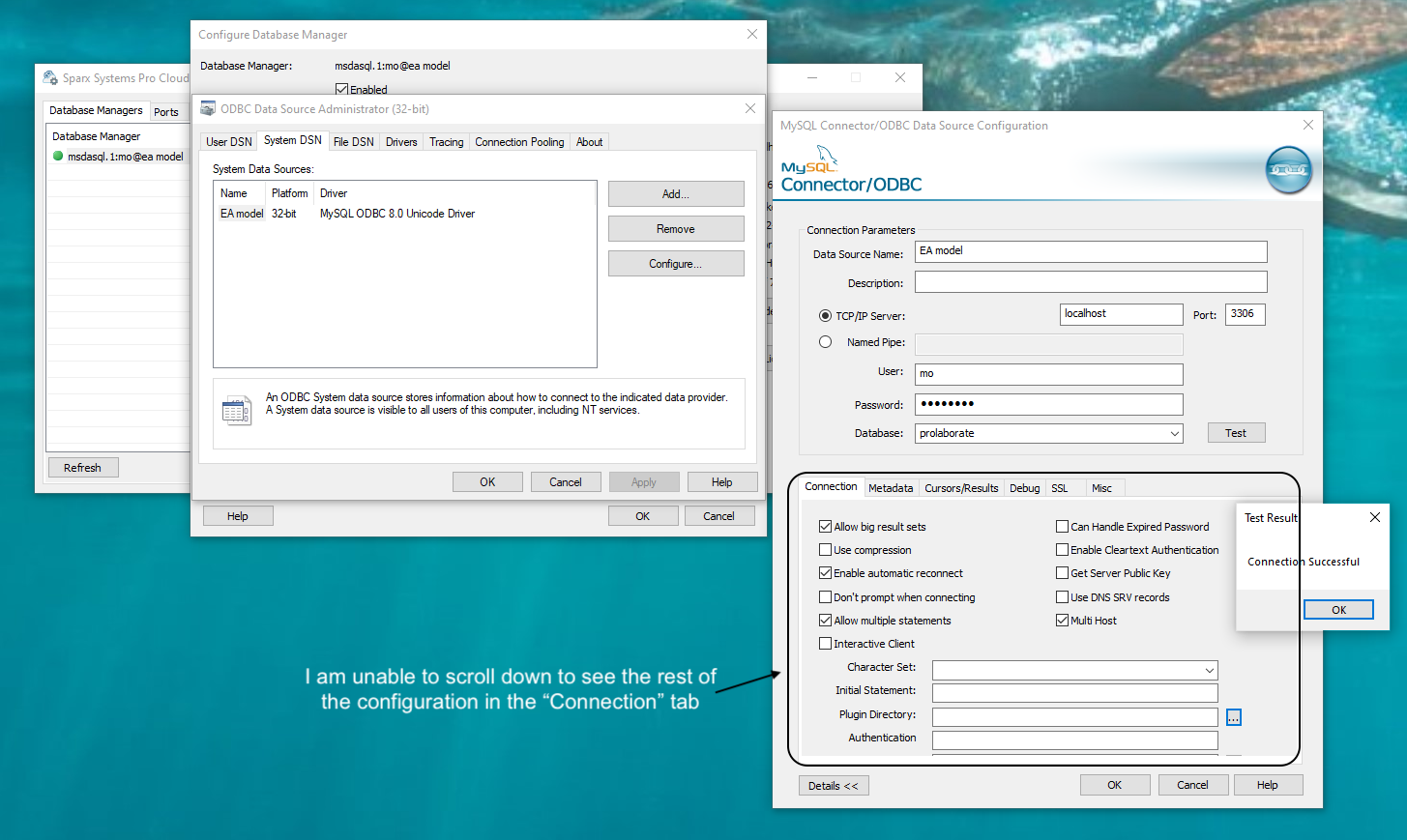This screenshot has height=840, width=1407.
Task: Uncheck the Multi Host option
Action: pyautogui.click(x=1062, y=621)
